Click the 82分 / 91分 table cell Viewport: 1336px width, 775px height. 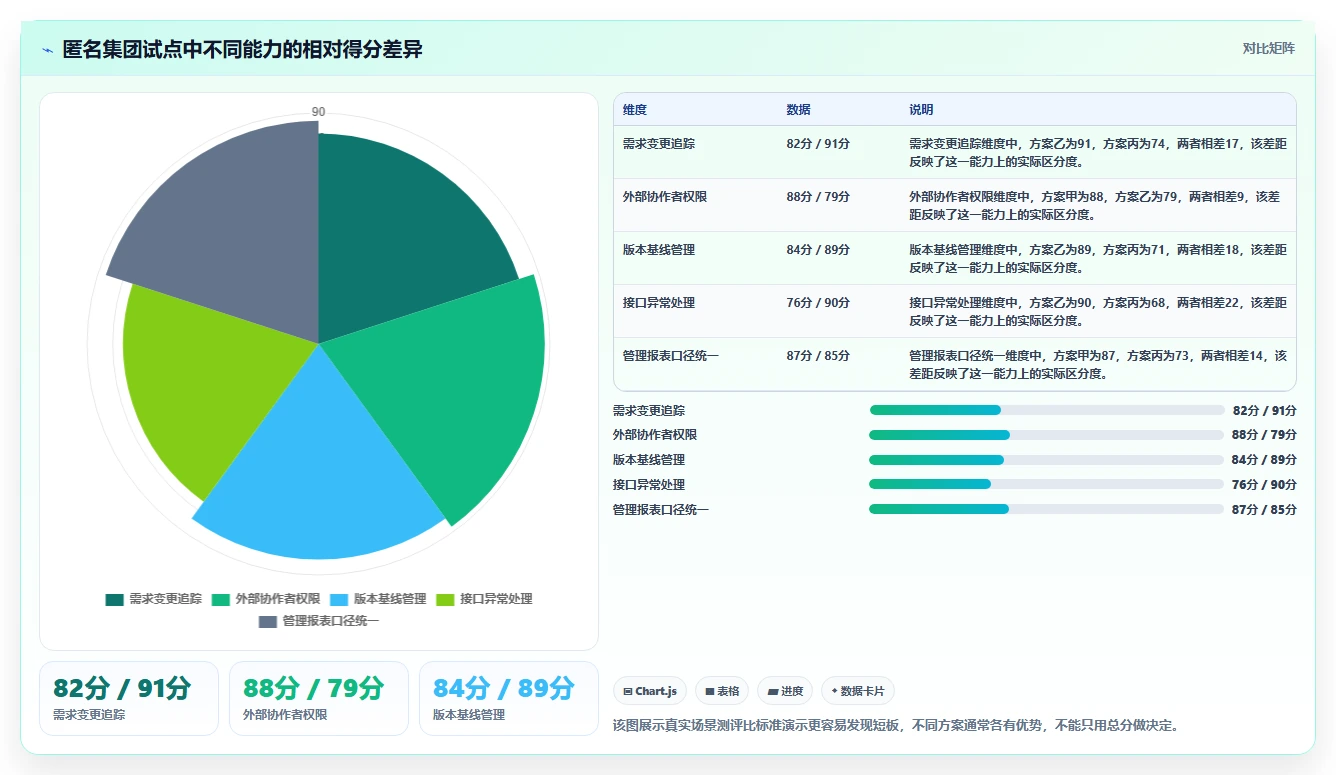pos(818,144)
